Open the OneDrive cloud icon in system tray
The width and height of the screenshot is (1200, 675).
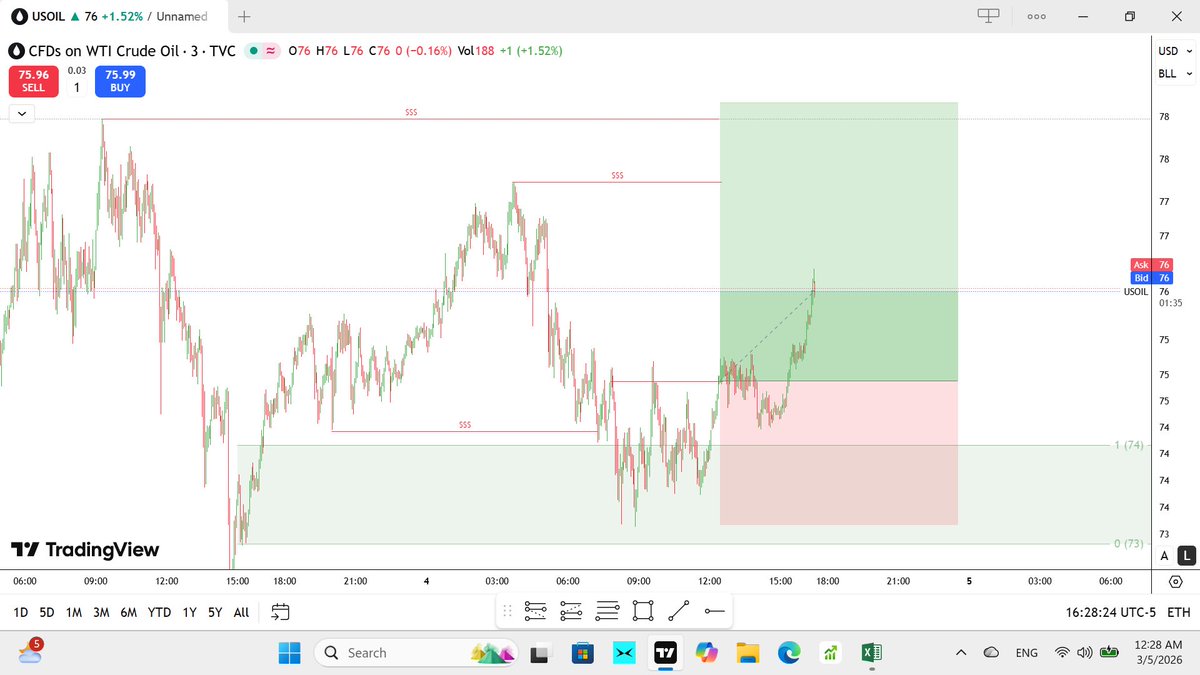[991, 653]
